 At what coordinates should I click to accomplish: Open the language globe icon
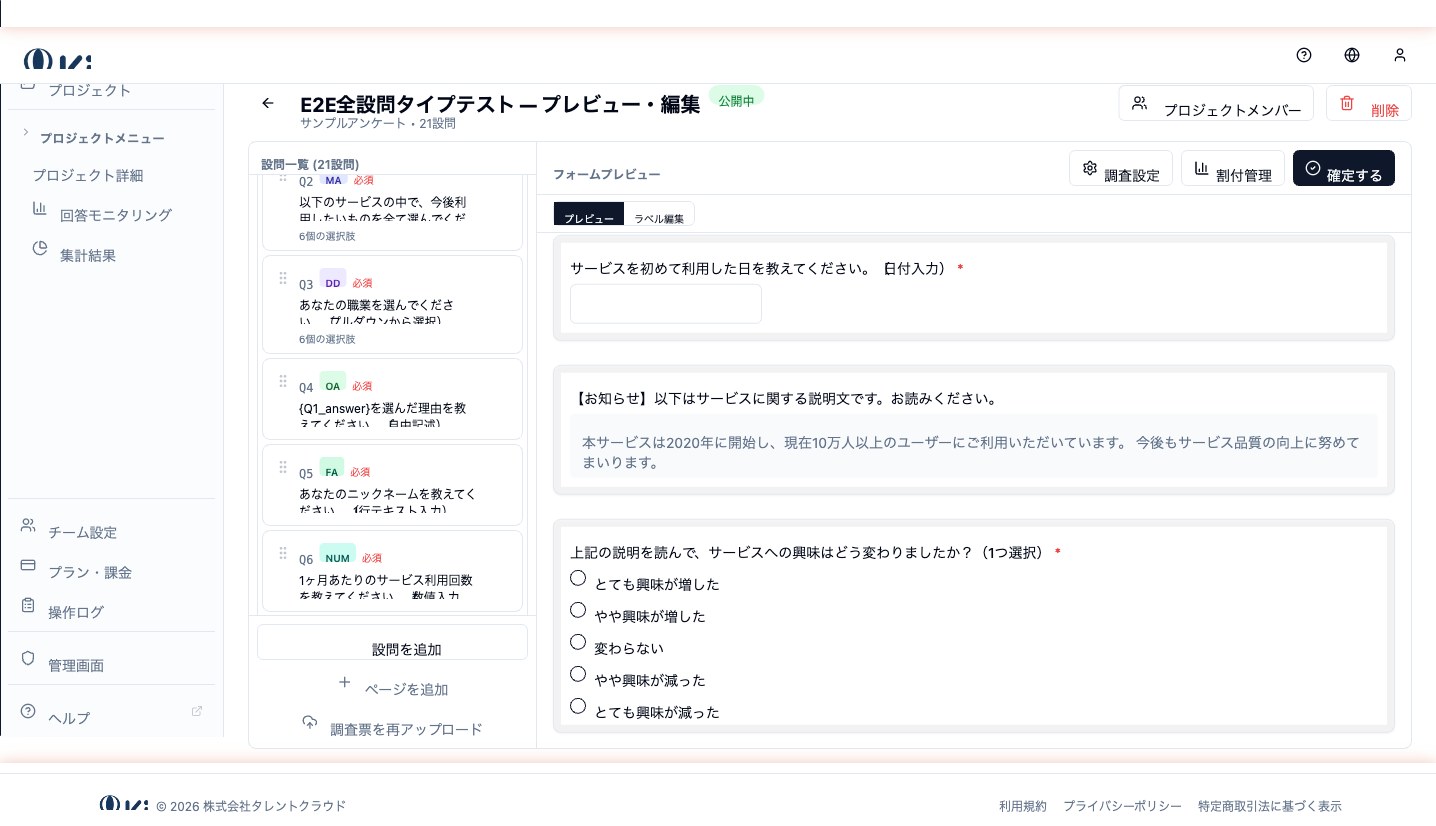(1352, 55)
